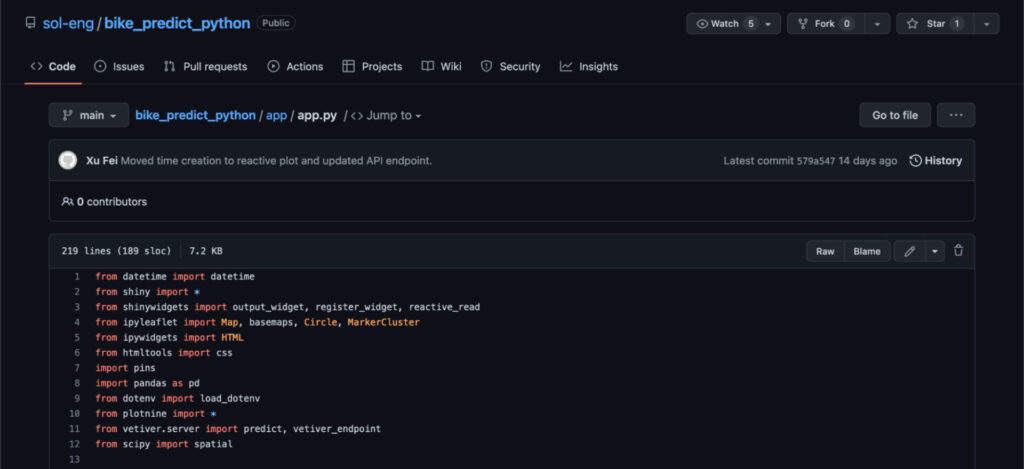This screenshot has width=1024, height=469.
Task: Click the shinywidgets import line
Action: [287, 307]
